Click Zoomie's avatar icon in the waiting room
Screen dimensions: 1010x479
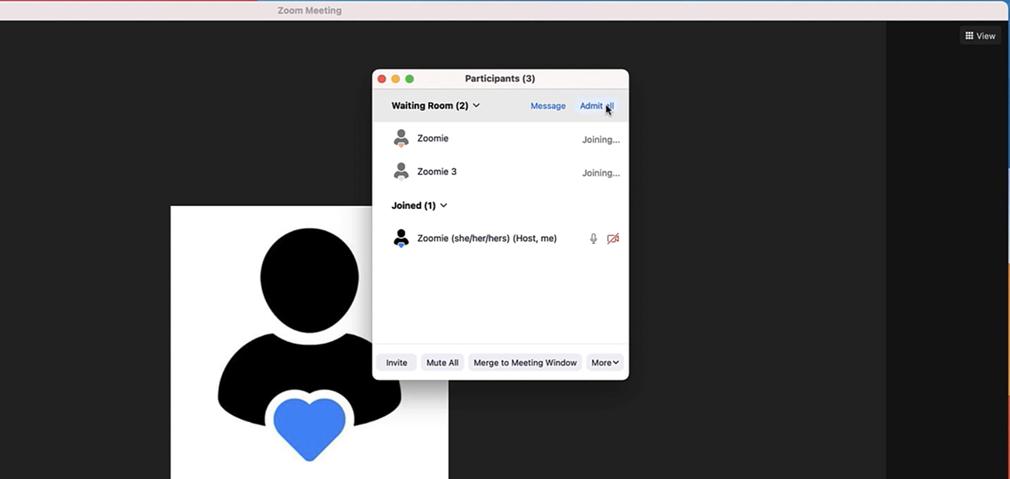pos(401,139)
